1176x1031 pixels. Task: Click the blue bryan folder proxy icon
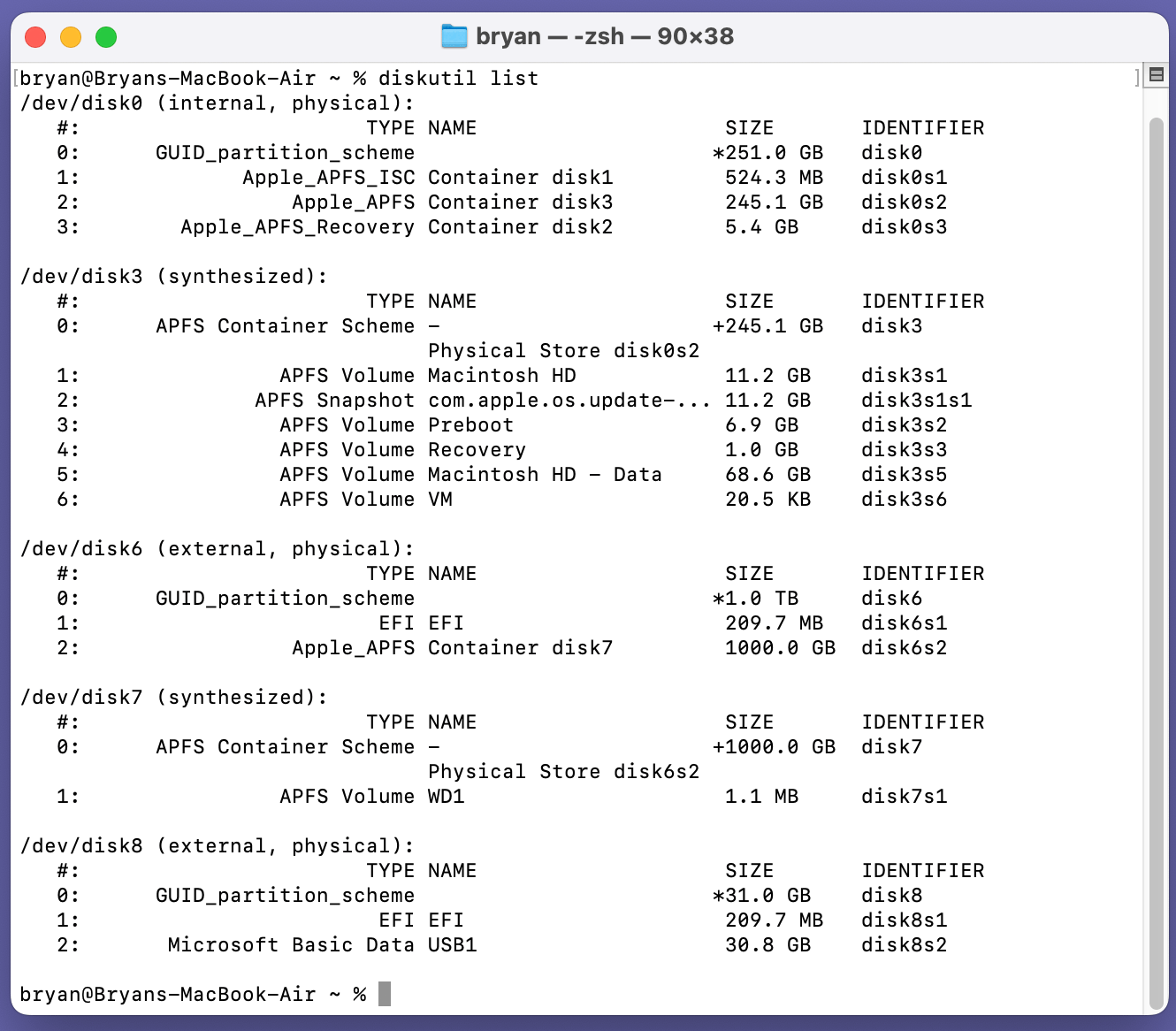[x=454, y=36]
